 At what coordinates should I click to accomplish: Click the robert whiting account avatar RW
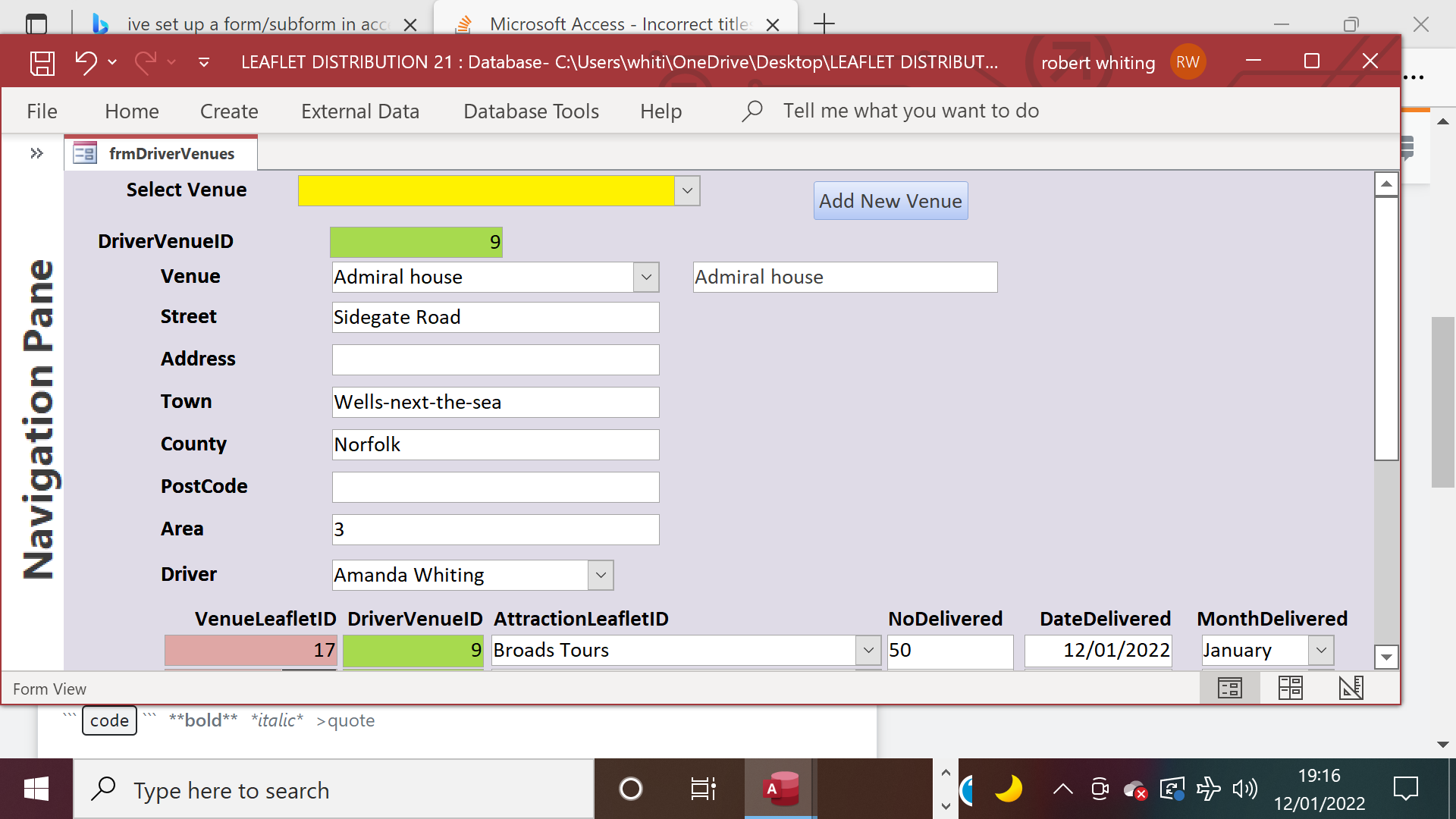tap(1188, 62)
